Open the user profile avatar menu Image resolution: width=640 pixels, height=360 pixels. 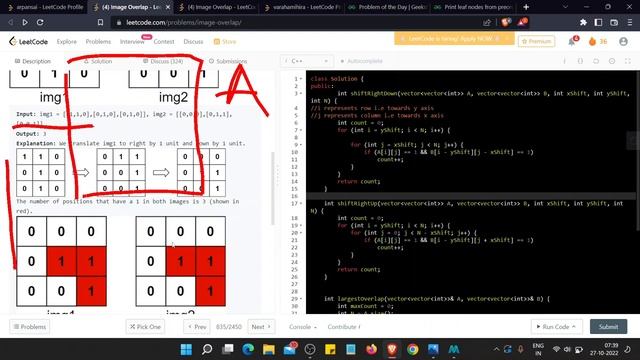tap(623, 41)
